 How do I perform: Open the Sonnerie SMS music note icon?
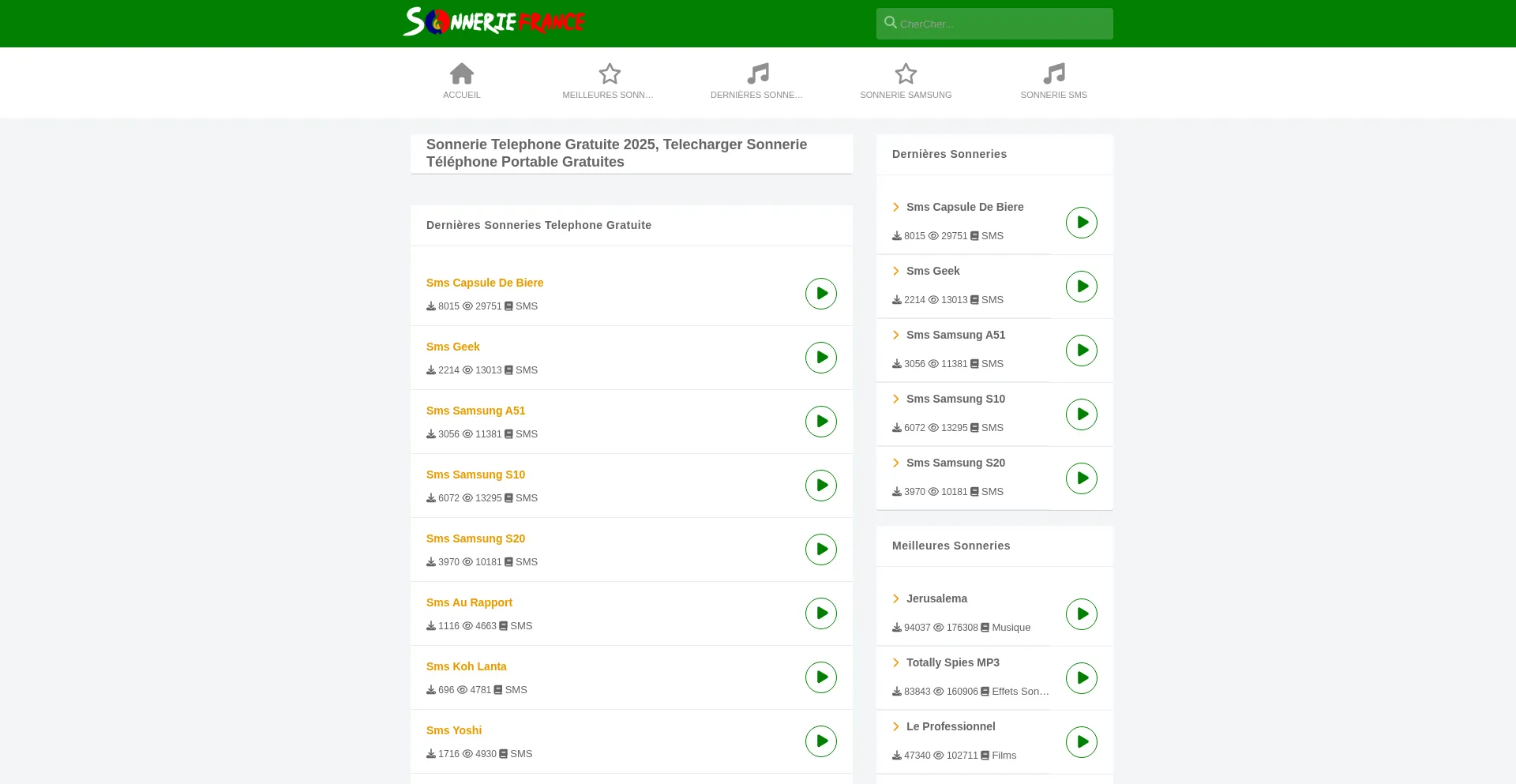[x=1054, y=73]
